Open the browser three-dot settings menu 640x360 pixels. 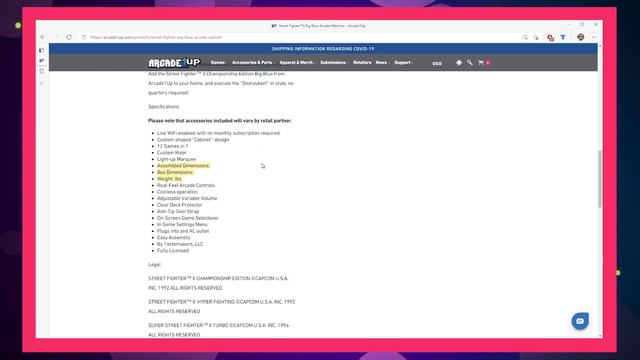[x=594, y=37]
